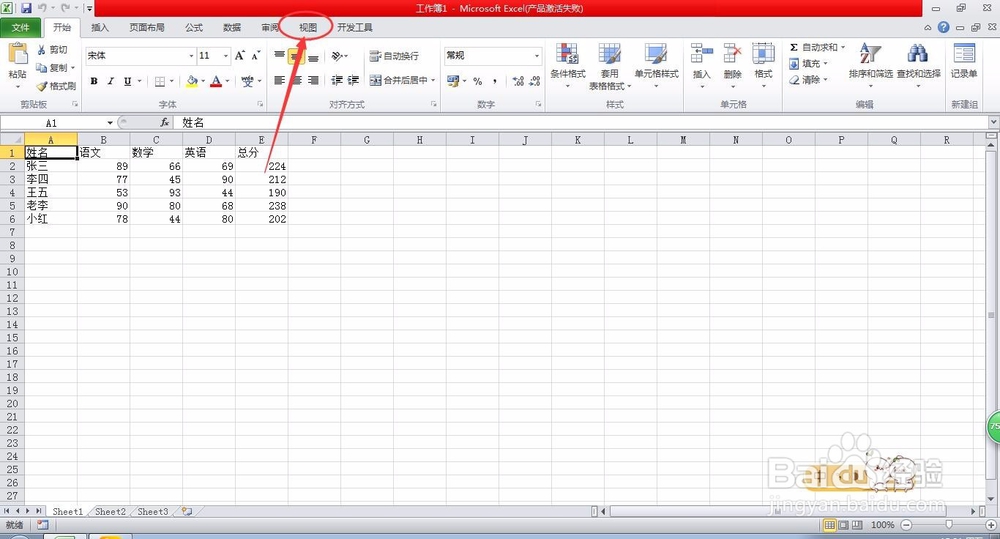Click the formula bar input field

pos(582,122)
